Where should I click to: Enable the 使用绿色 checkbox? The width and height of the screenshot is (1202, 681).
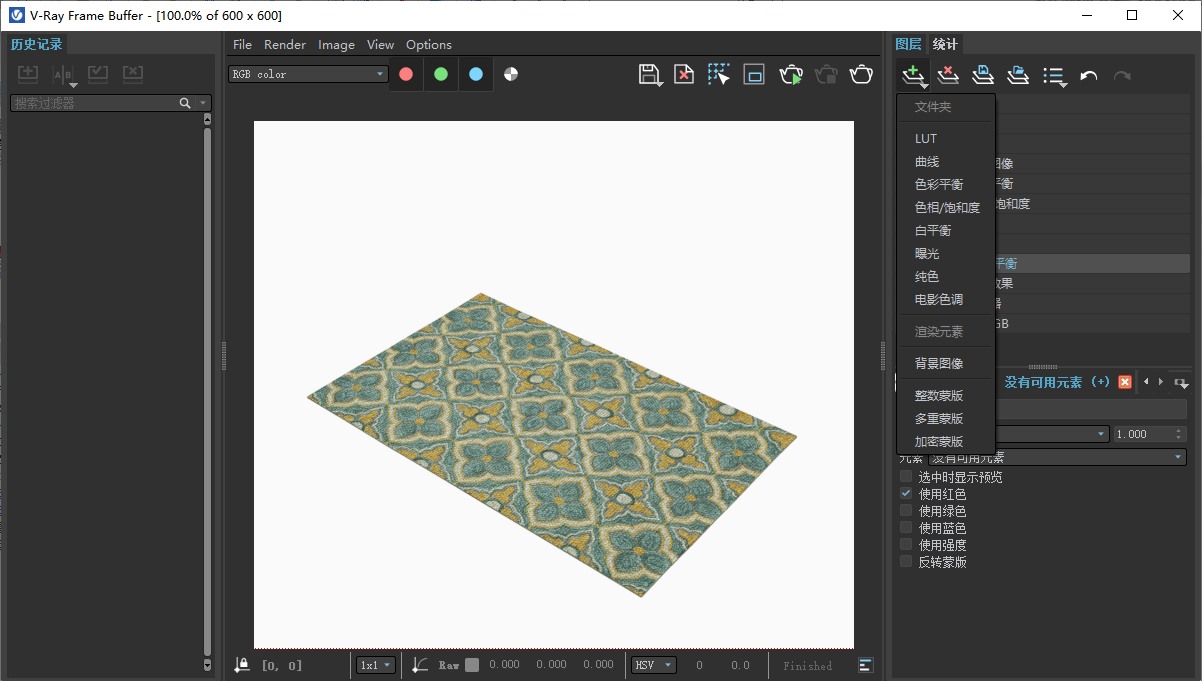click(906, 511)
